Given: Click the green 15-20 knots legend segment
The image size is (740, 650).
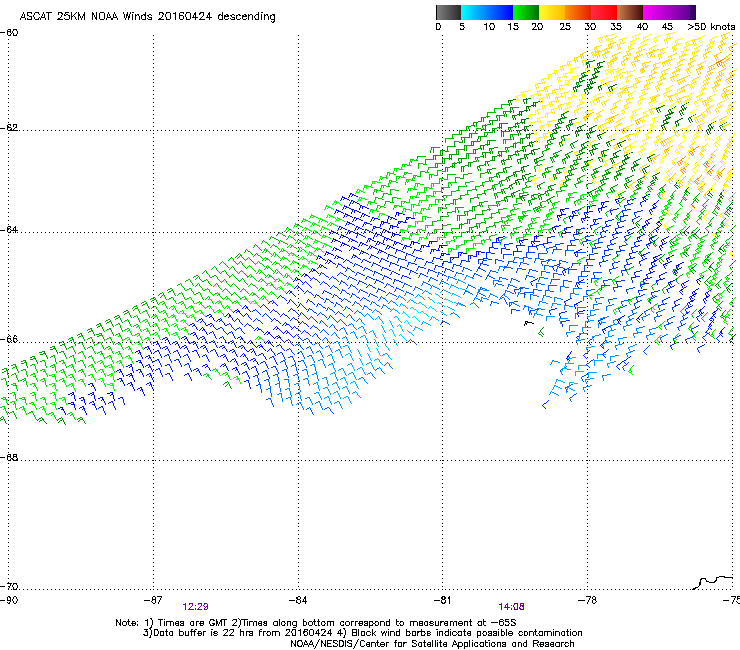Looking at the screenshot, I should coord(526,12).
